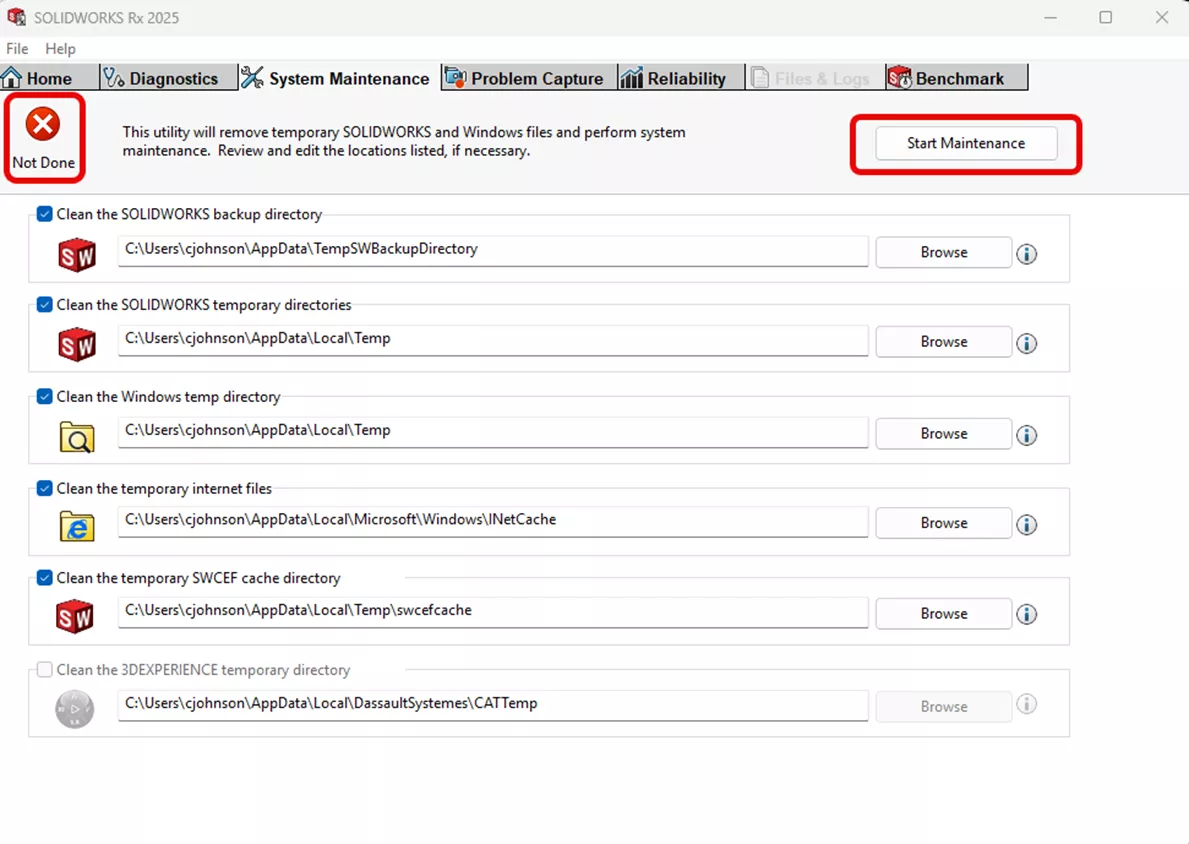The height and width of the screenshot is (844, 1189).
Task: Click Browse for the SOLIDWORKS backup directory
Action: 942,252
